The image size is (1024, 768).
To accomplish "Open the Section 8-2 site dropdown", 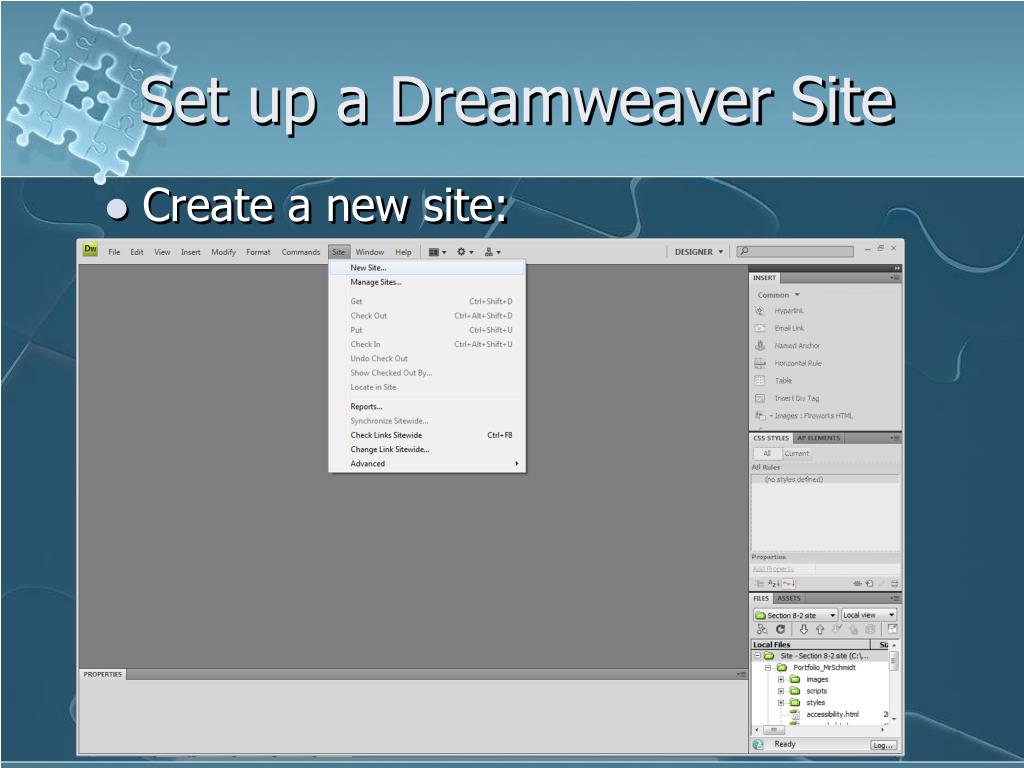I will coord(795,615).
